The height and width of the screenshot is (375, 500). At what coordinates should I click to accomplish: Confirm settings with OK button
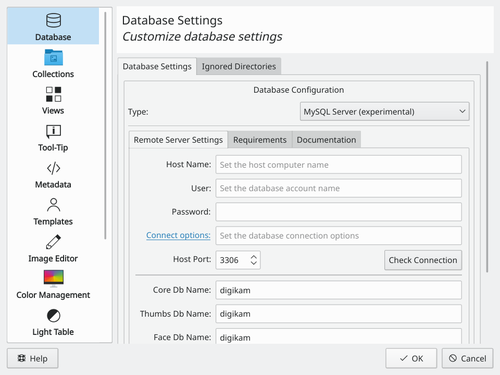tap(411, 358)
